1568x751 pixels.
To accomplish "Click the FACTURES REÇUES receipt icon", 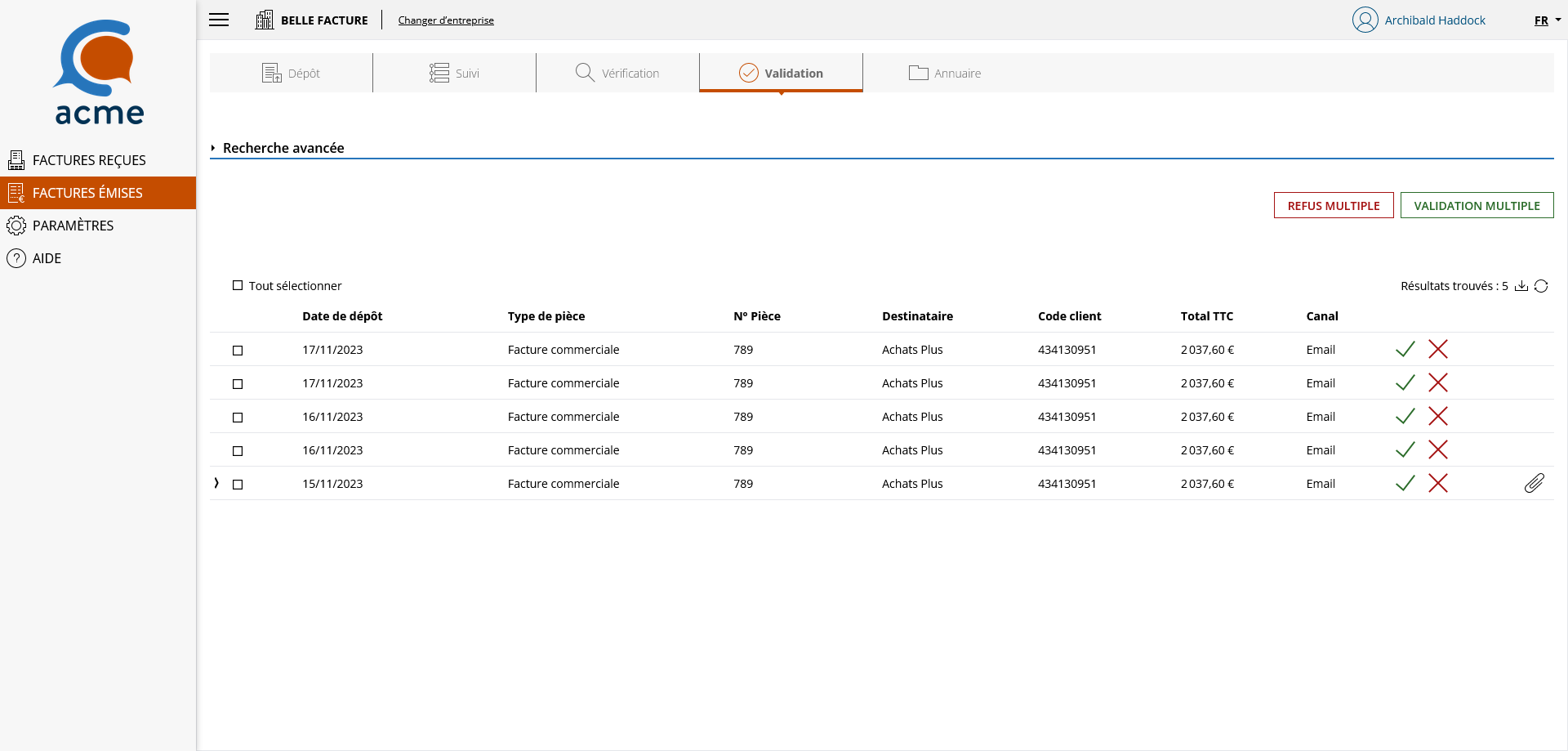I will pyautogui.click(x=16, y=160).
